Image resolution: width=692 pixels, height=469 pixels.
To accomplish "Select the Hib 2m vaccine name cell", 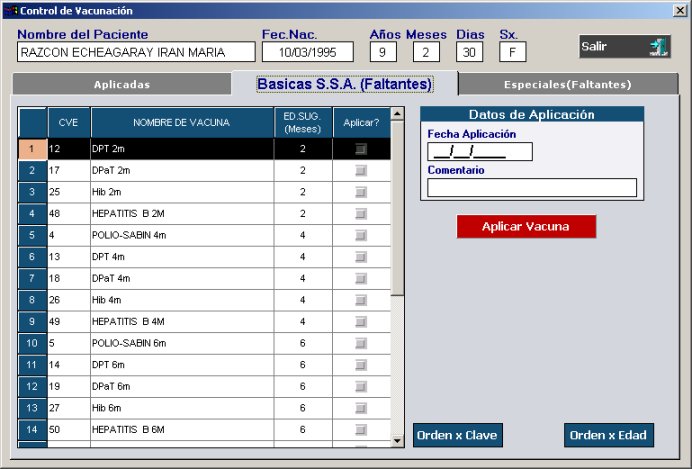I will point(182,192).
